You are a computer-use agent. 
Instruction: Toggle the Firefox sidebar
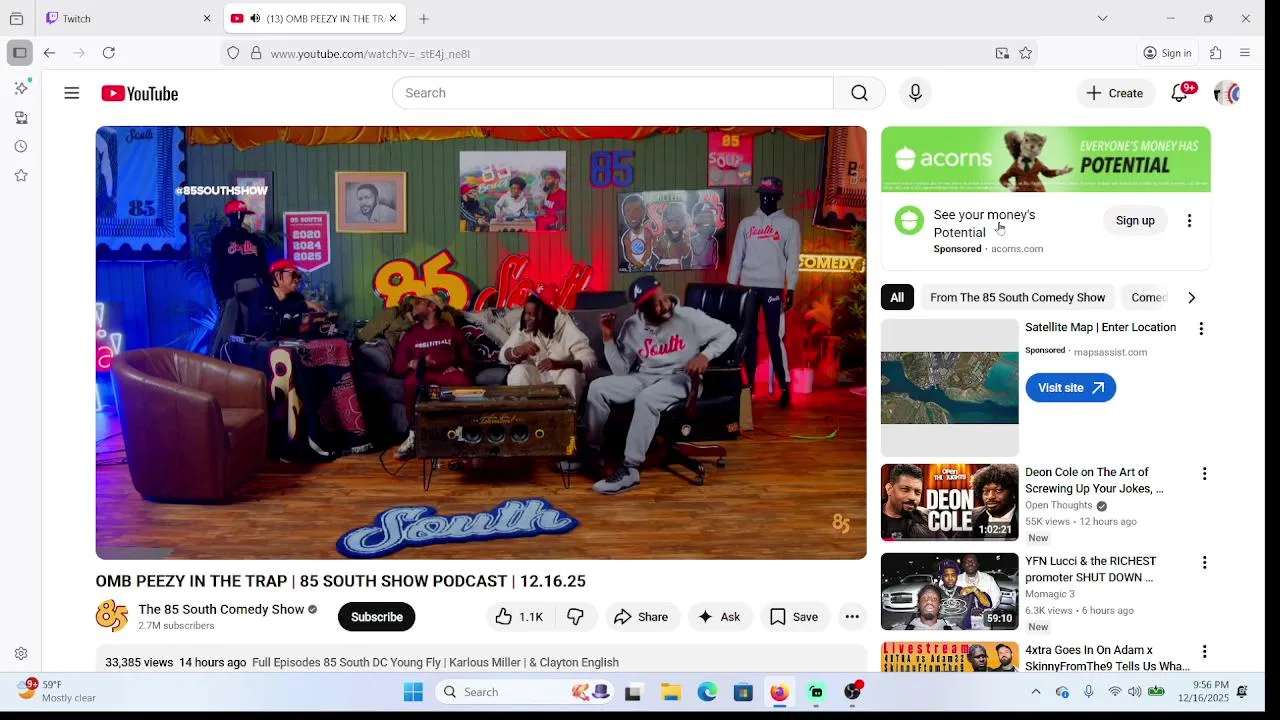(19, 53)
